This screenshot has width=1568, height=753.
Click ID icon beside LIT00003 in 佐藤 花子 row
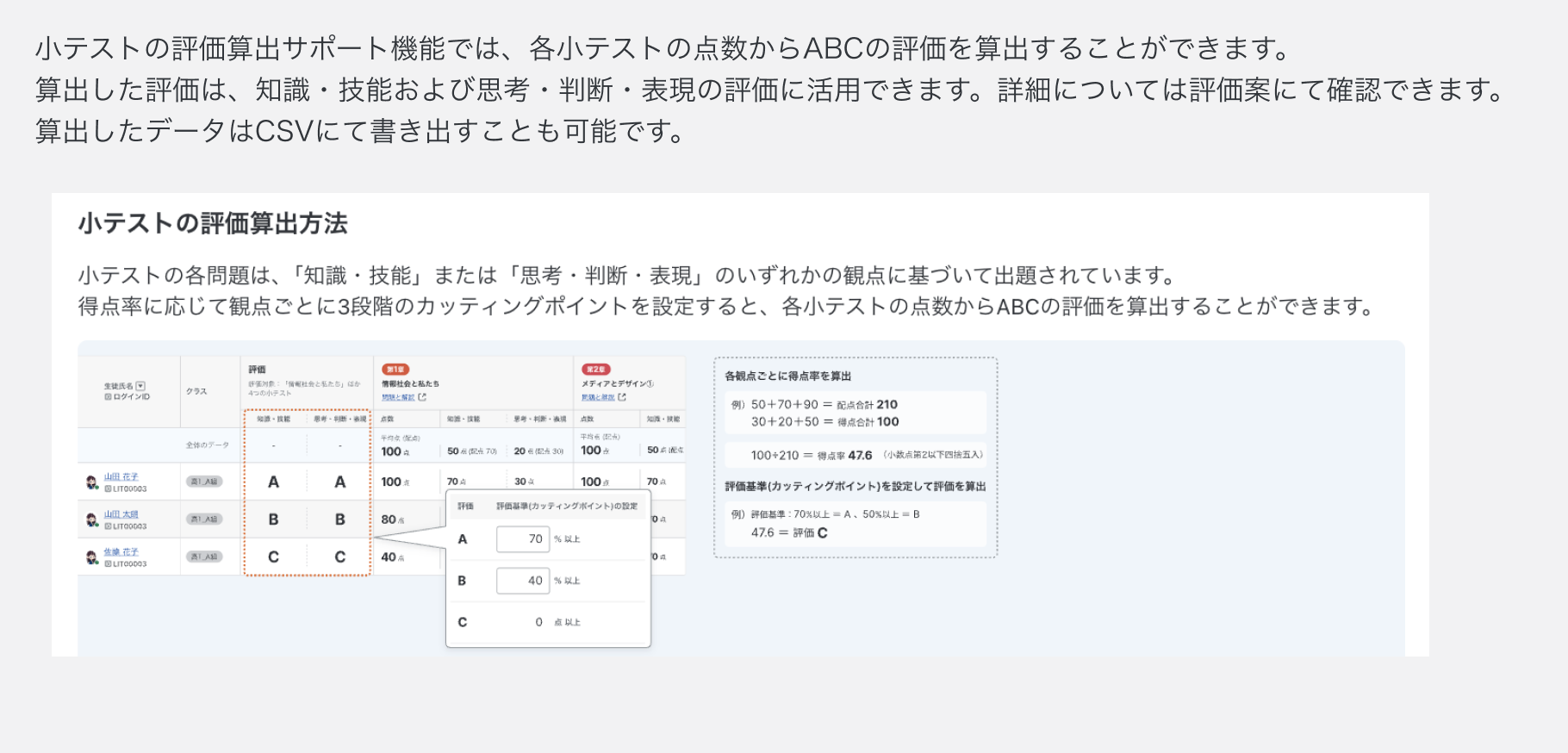[x=109, y=564]
